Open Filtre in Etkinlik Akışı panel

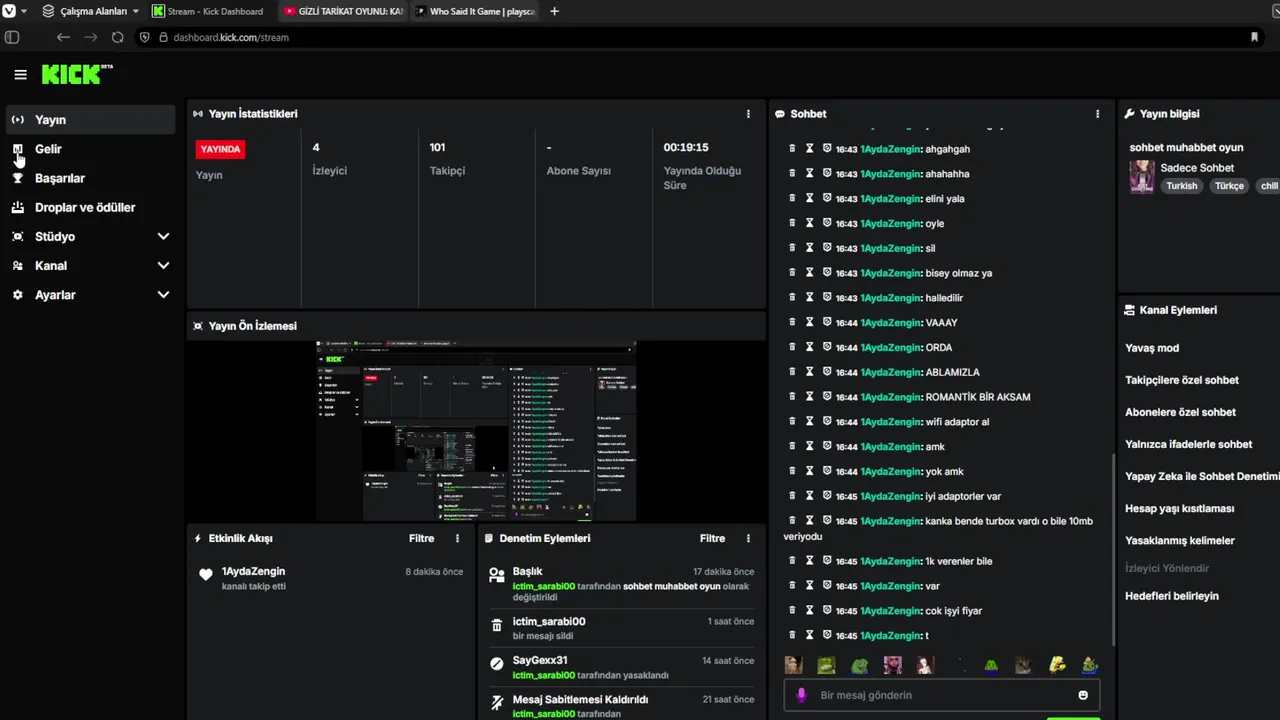pyautogui.click(x=421, y=538)
